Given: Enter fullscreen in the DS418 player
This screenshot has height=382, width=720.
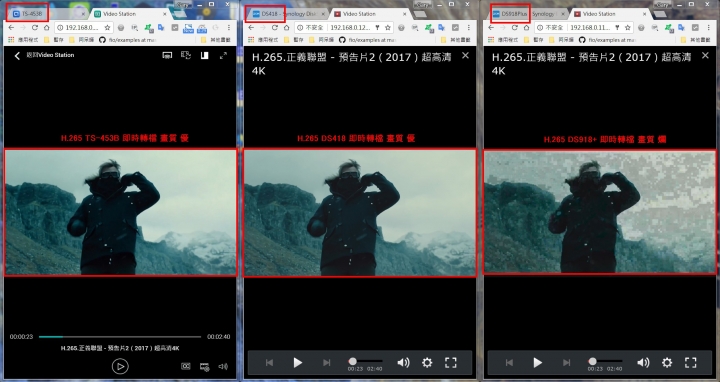Looking at the screenshot, I should click(x=451, y=362).
